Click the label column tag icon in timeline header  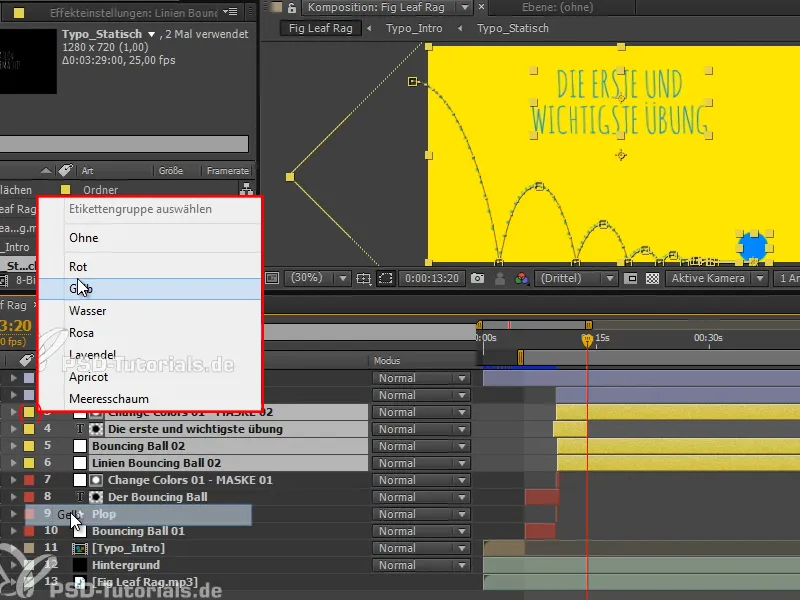point(27,360)
